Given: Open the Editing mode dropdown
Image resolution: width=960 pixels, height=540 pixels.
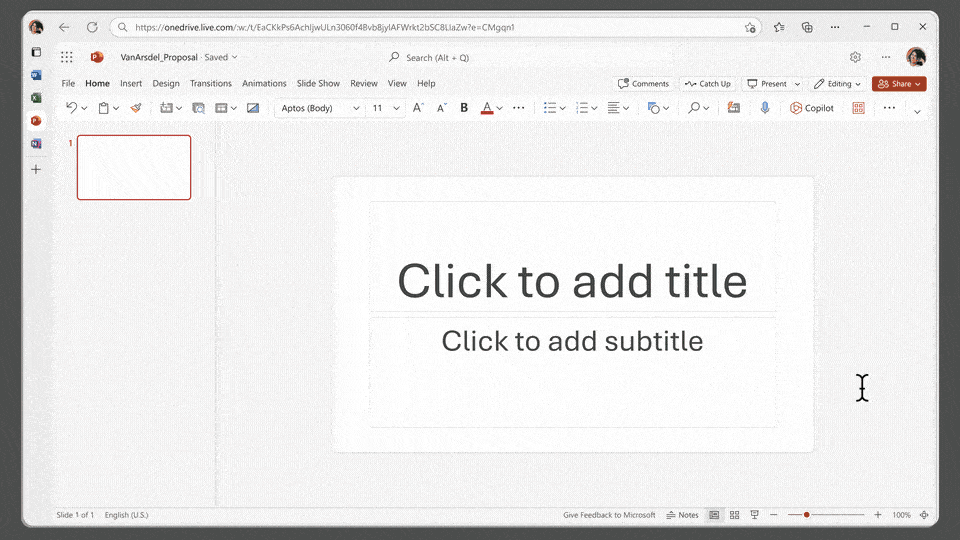Looking at the screenshot, I should coord(836,84).
